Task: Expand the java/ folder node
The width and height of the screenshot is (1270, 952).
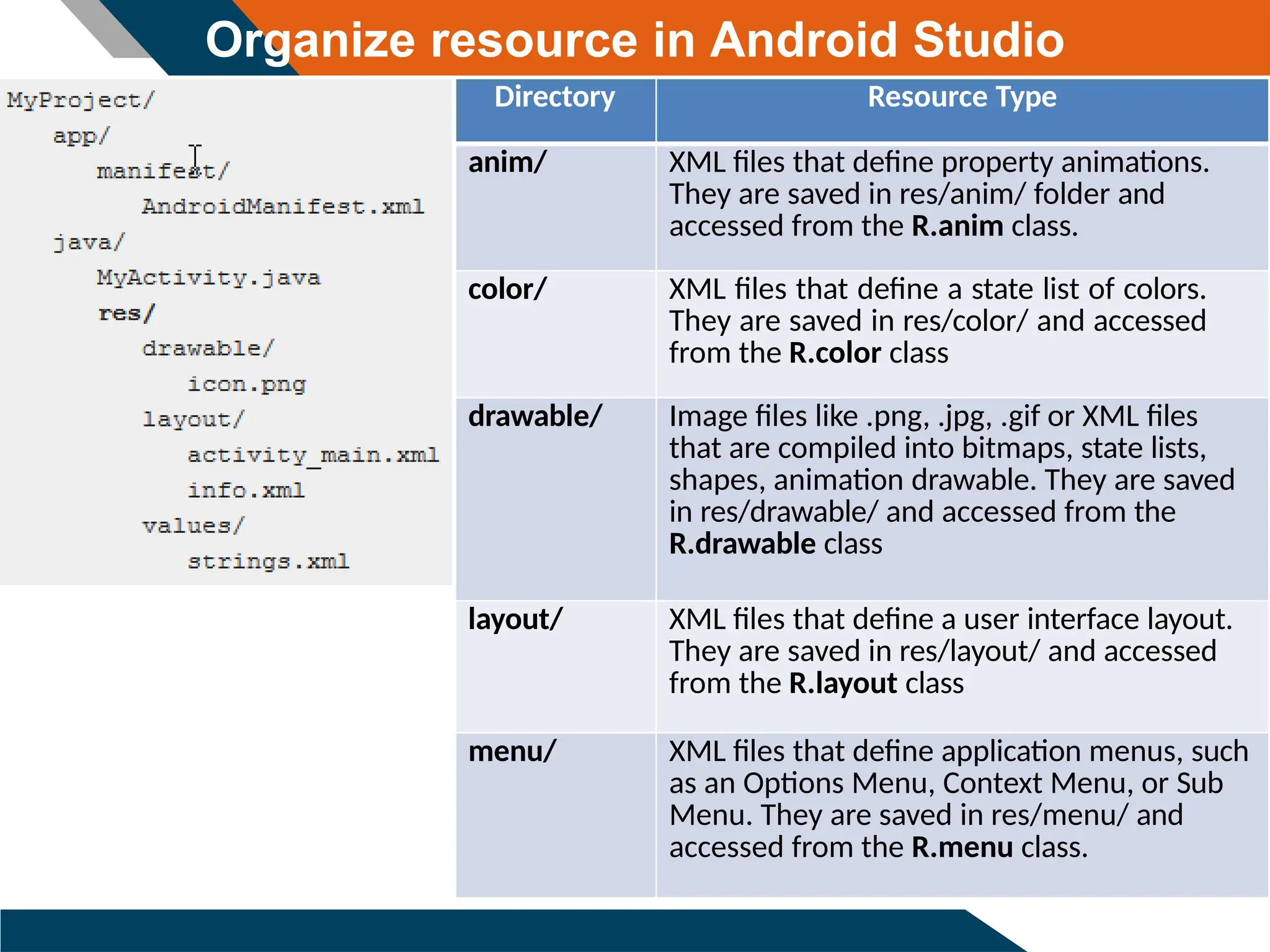Action: point(89,242)
